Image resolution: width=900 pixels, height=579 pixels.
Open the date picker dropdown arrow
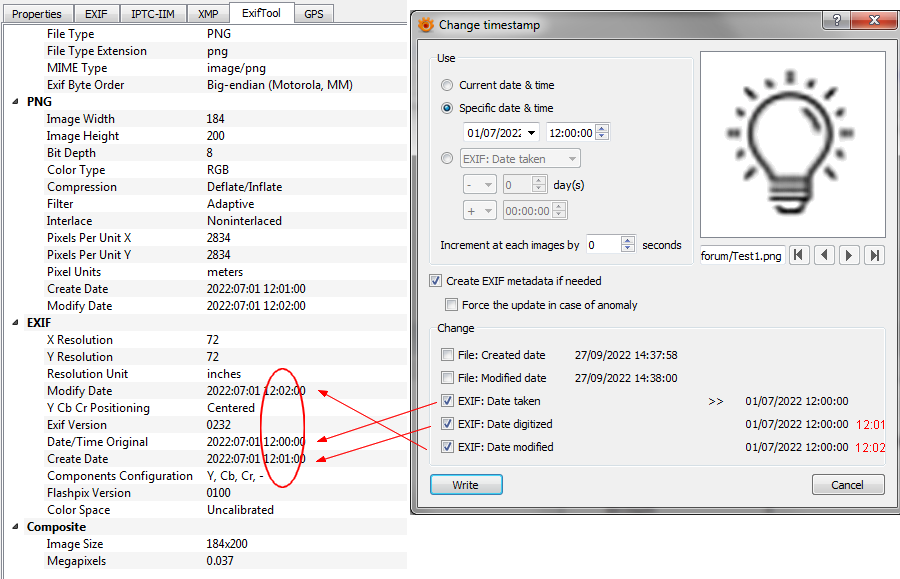tap(532, 133)
